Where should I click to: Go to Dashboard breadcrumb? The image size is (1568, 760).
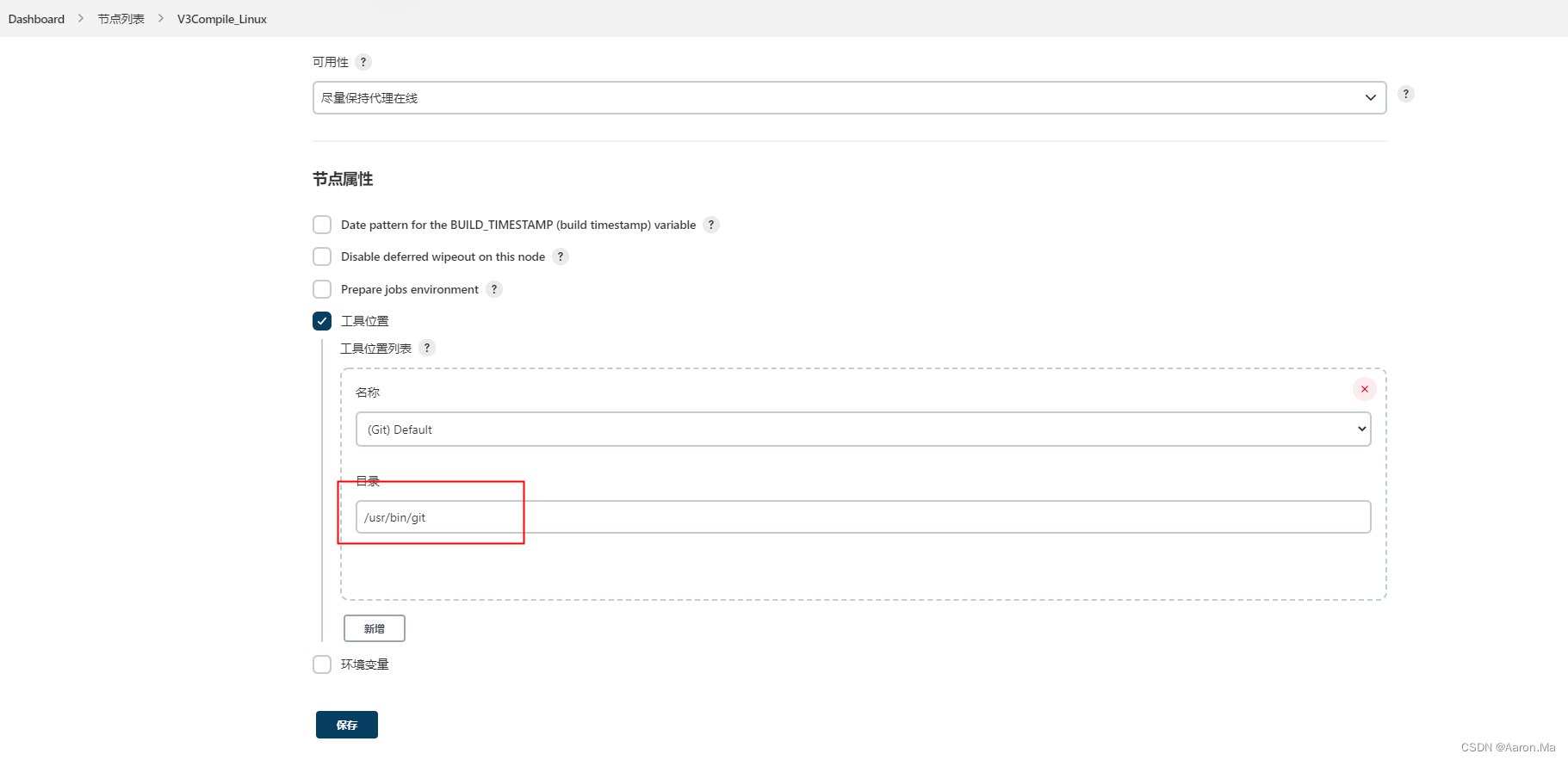tap(36, 19)
